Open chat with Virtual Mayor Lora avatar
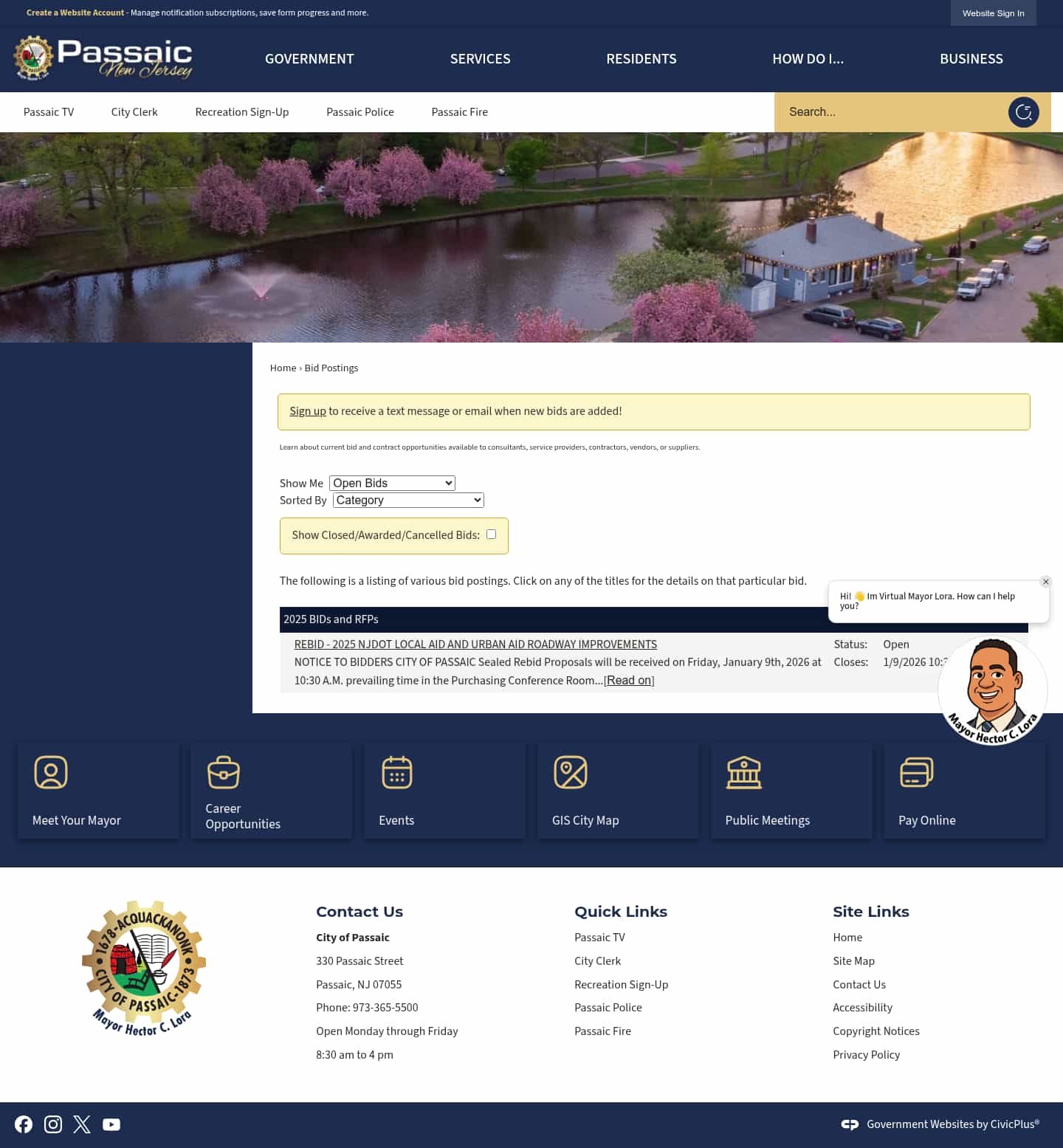The width and height of the screenshot is (1063, 1148). coord(992,690)
